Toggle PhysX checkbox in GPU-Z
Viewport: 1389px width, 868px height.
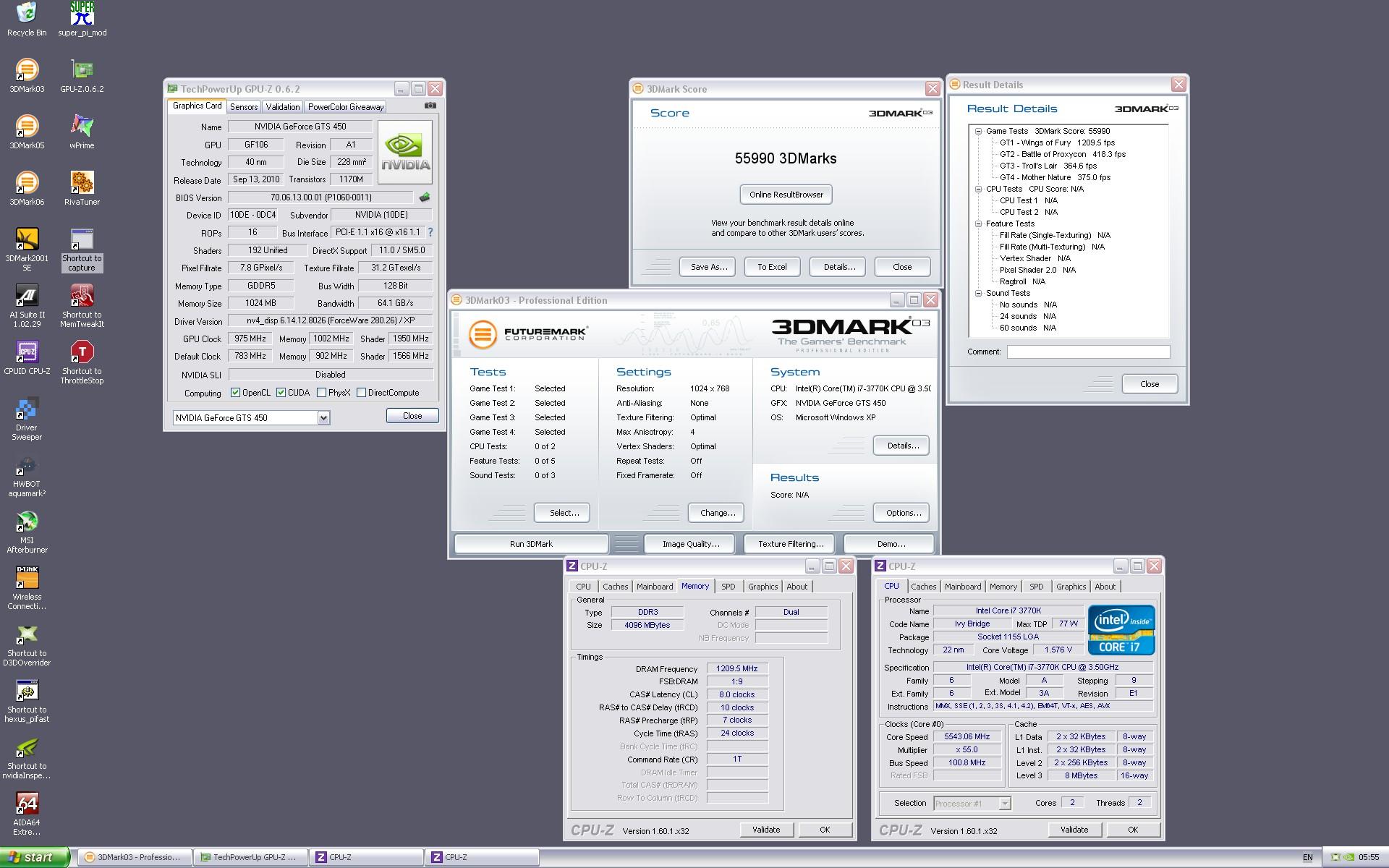pyautogui.click(x=321, y=393)
